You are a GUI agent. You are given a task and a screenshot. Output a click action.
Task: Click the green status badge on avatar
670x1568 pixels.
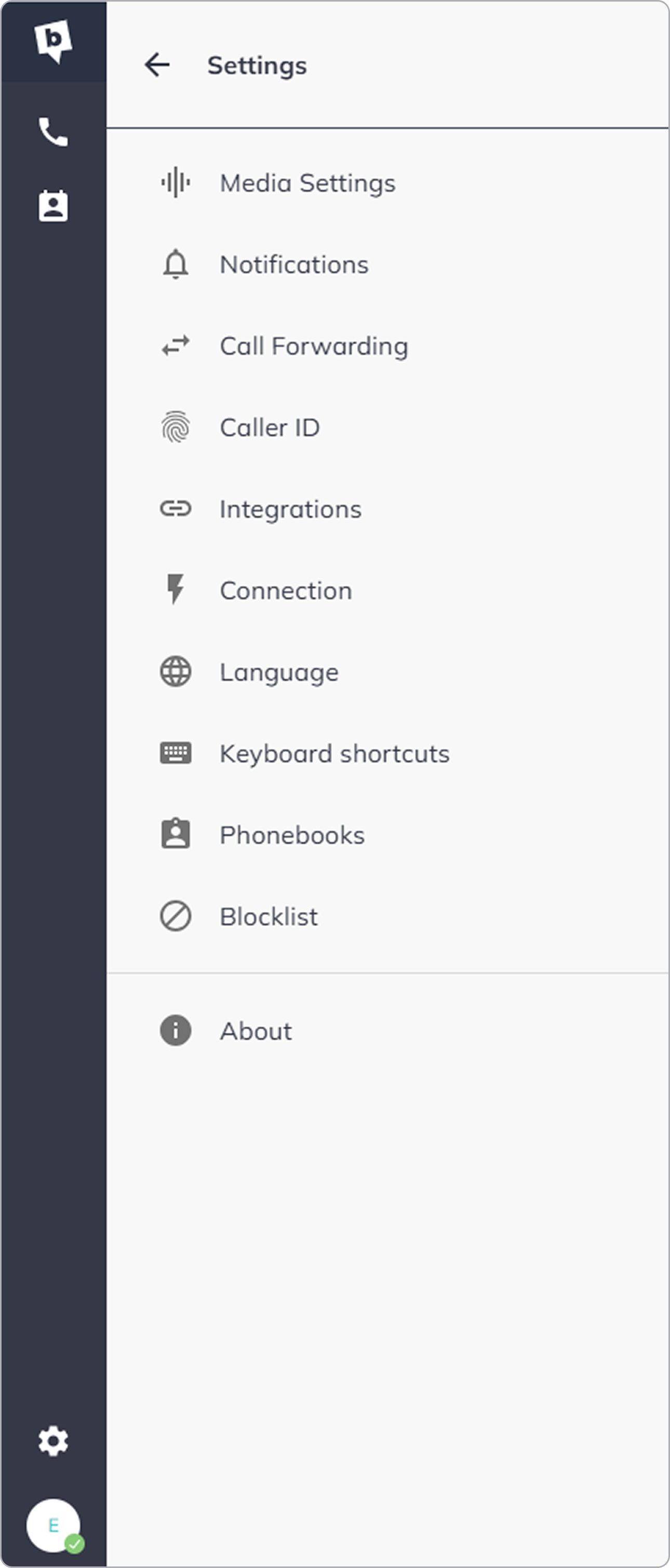[75, 1544]
